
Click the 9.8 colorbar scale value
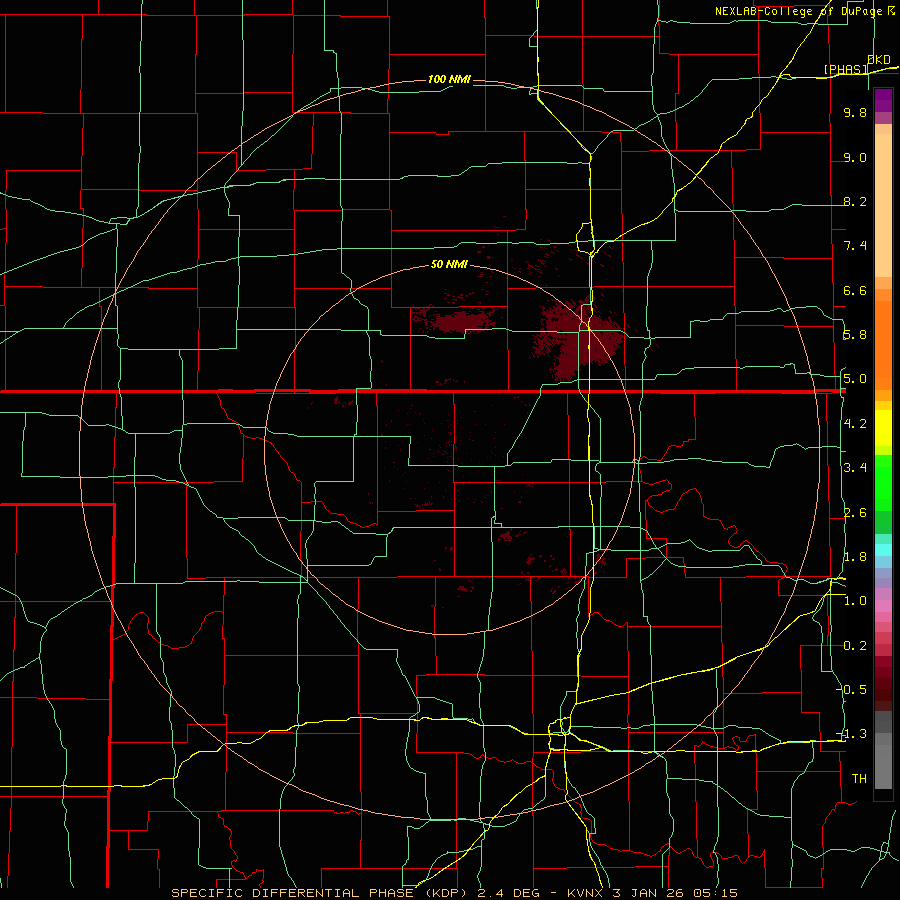[855, 112]
